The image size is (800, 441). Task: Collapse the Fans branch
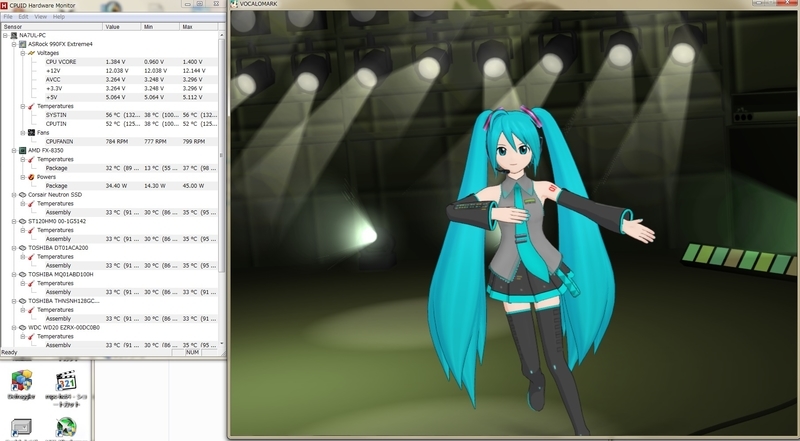pos(23,133)
